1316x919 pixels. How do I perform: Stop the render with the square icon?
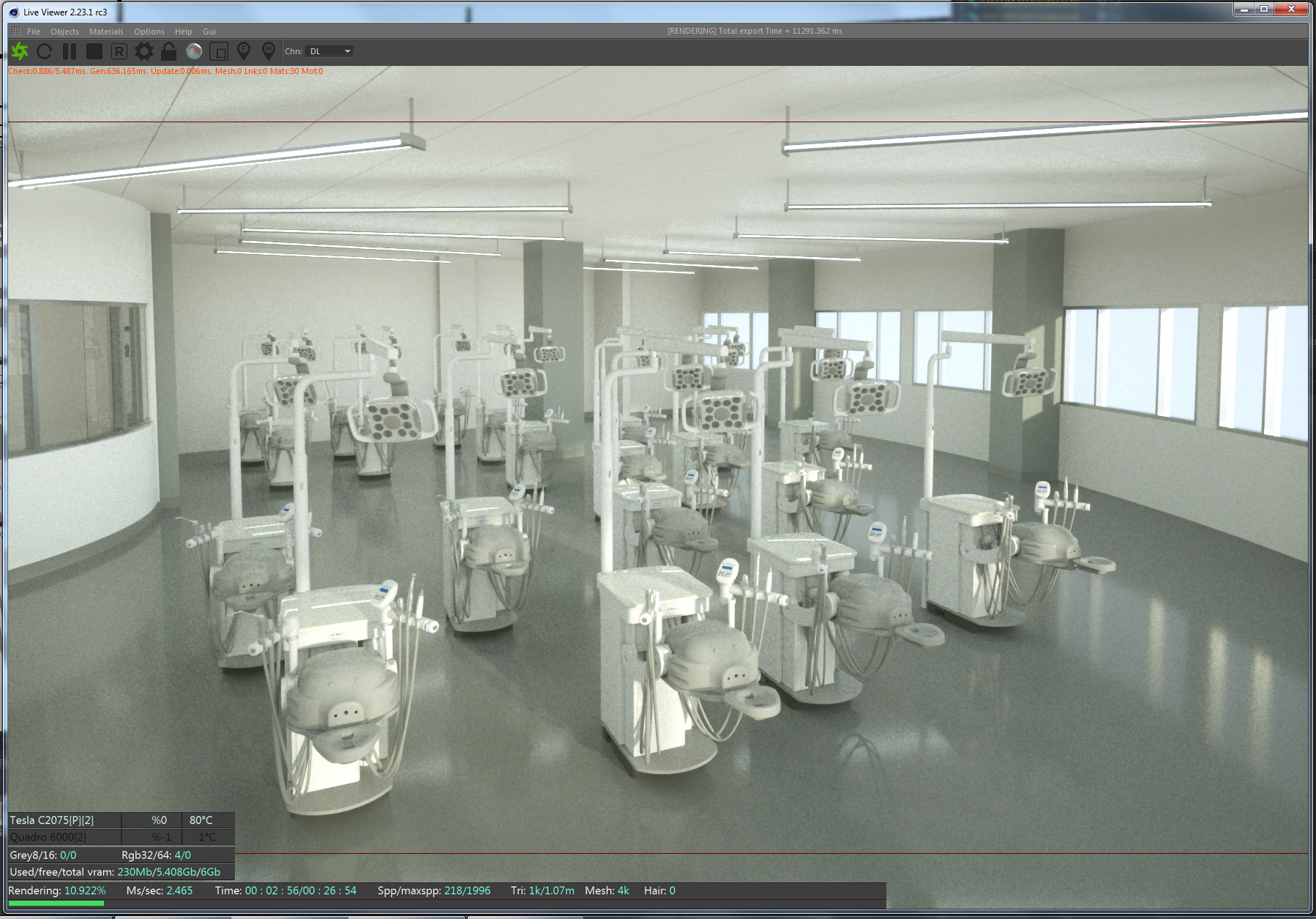click(x=94, y=51)
